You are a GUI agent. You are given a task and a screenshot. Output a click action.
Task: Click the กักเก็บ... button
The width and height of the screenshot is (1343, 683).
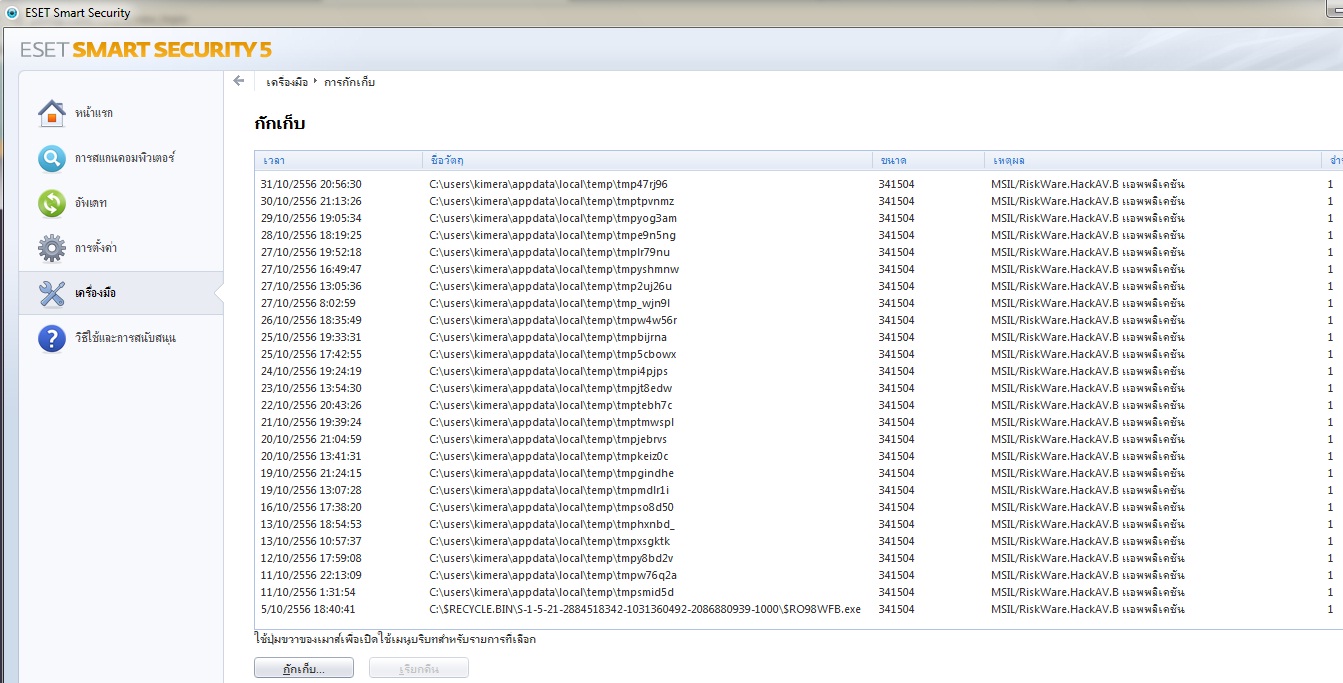304,668
